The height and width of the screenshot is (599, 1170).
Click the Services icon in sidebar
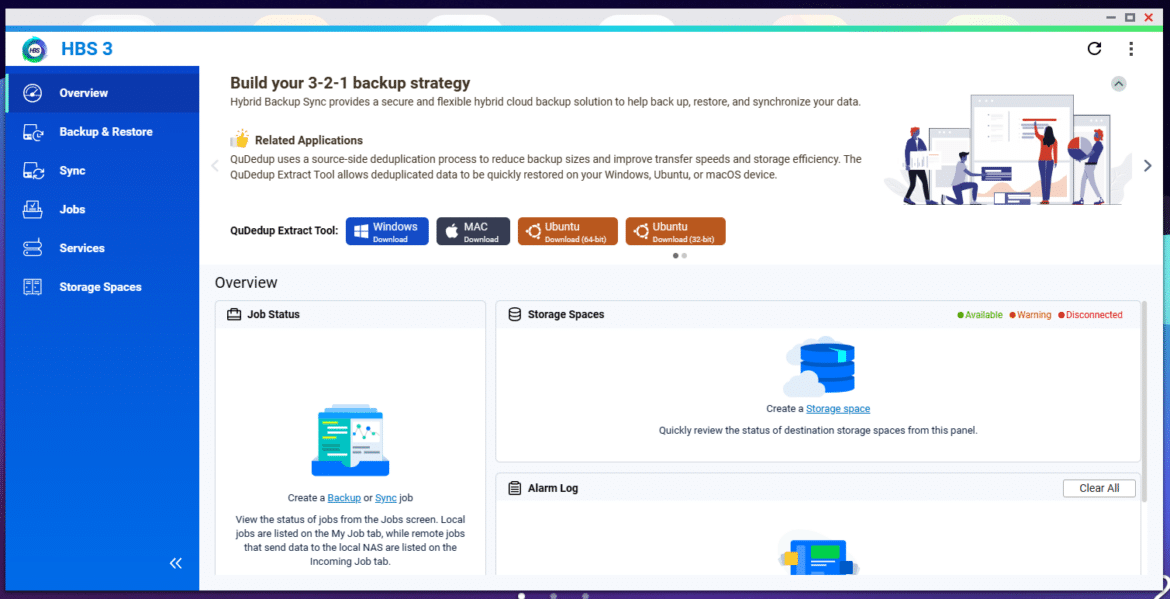[x=33, y=248]
